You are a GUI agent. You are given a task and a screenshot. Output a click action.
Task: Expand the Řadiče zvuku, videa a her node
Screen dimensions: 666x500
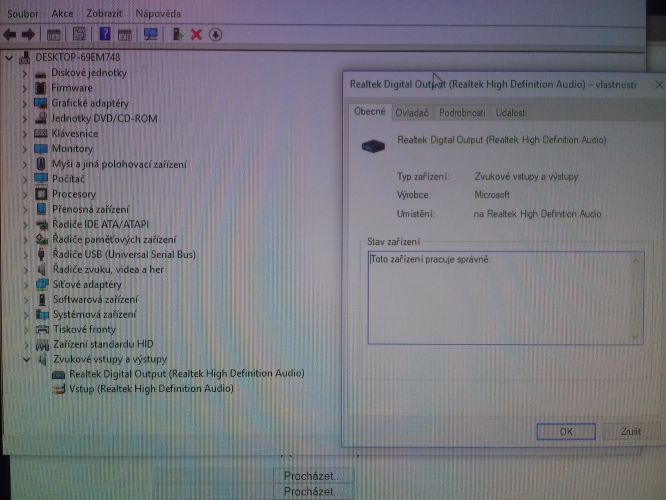[x=25, y=270]
